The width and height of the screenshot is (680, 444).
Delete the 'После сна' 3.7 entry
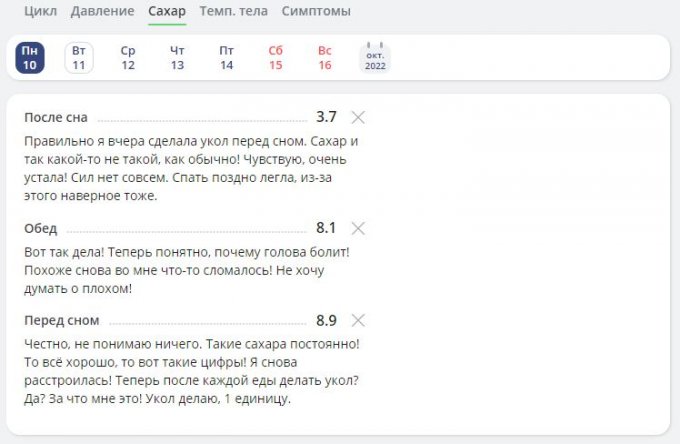click(x=359, y=117)
